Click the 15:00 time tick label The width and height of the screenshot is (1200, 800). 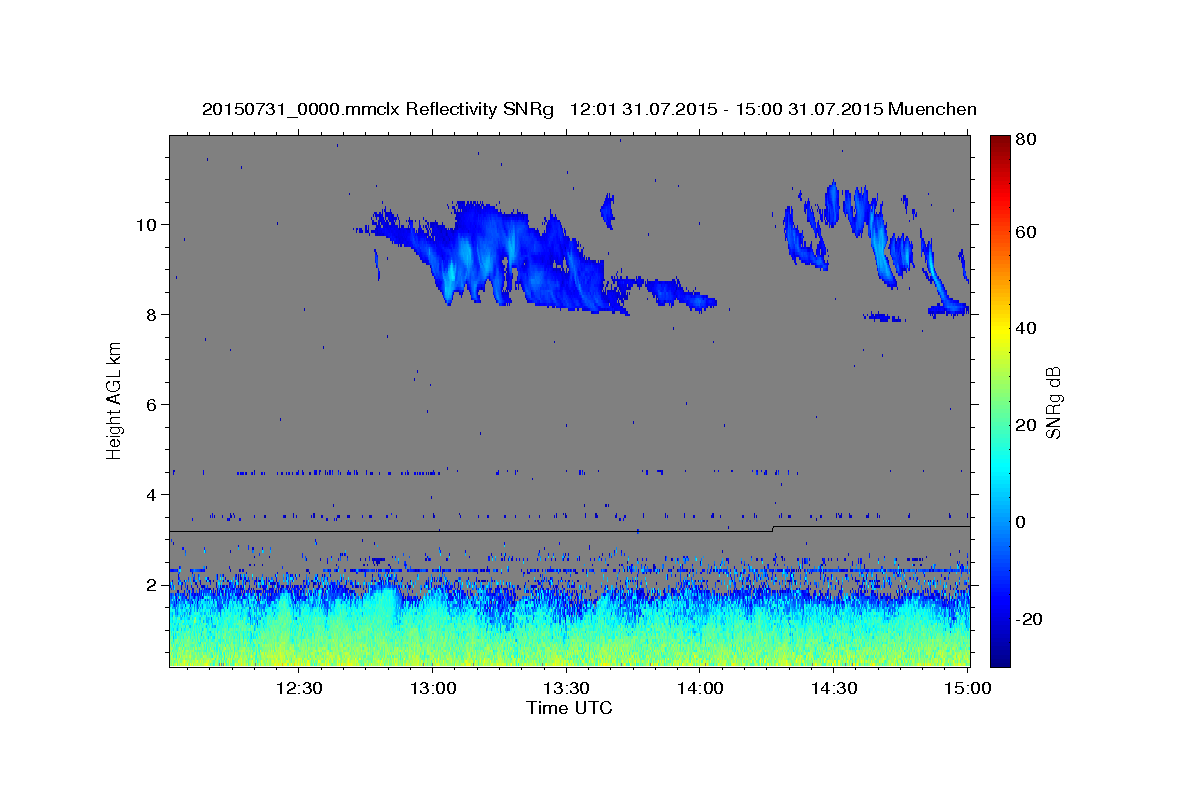tap(968, 689)
